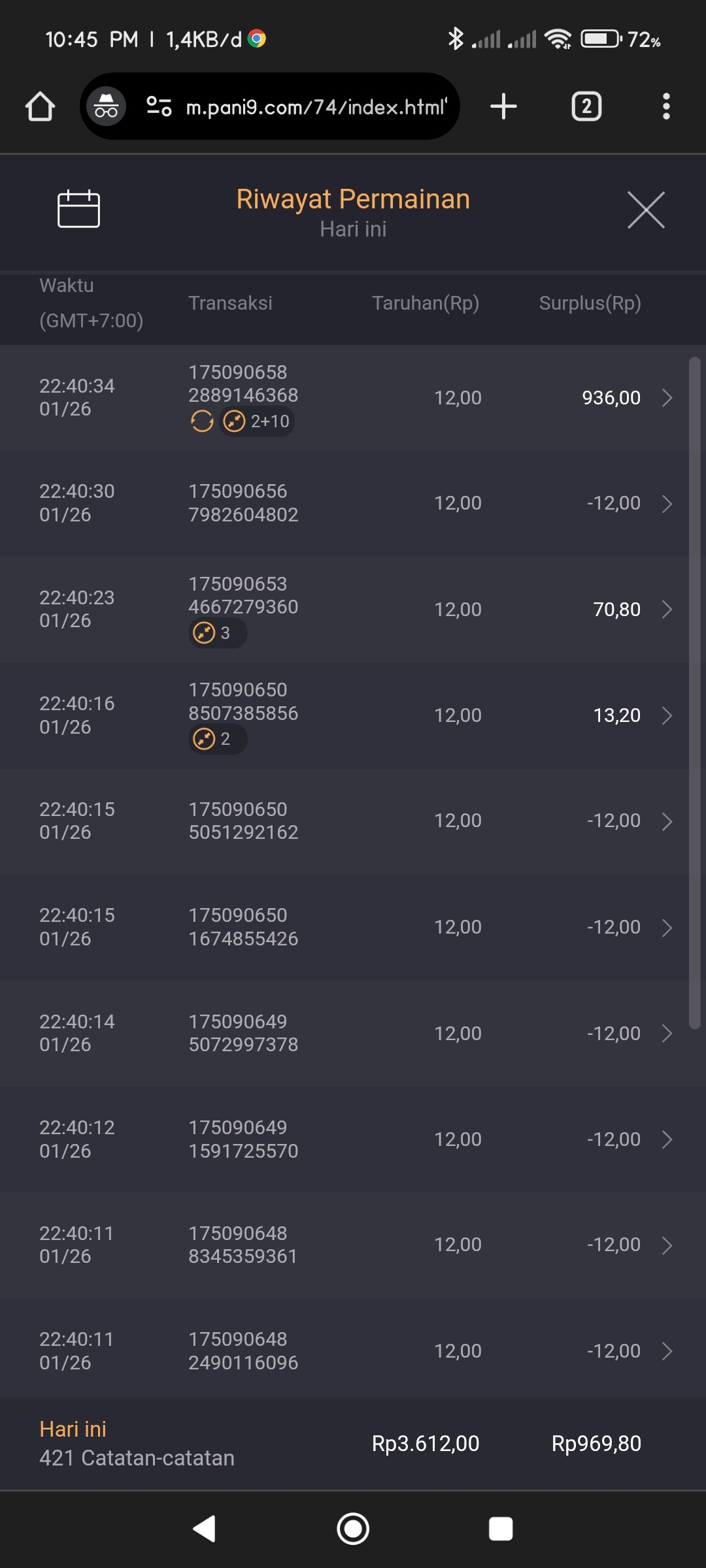
Task: Tap the site settings icon in address bar
Action: click(159, 106)
